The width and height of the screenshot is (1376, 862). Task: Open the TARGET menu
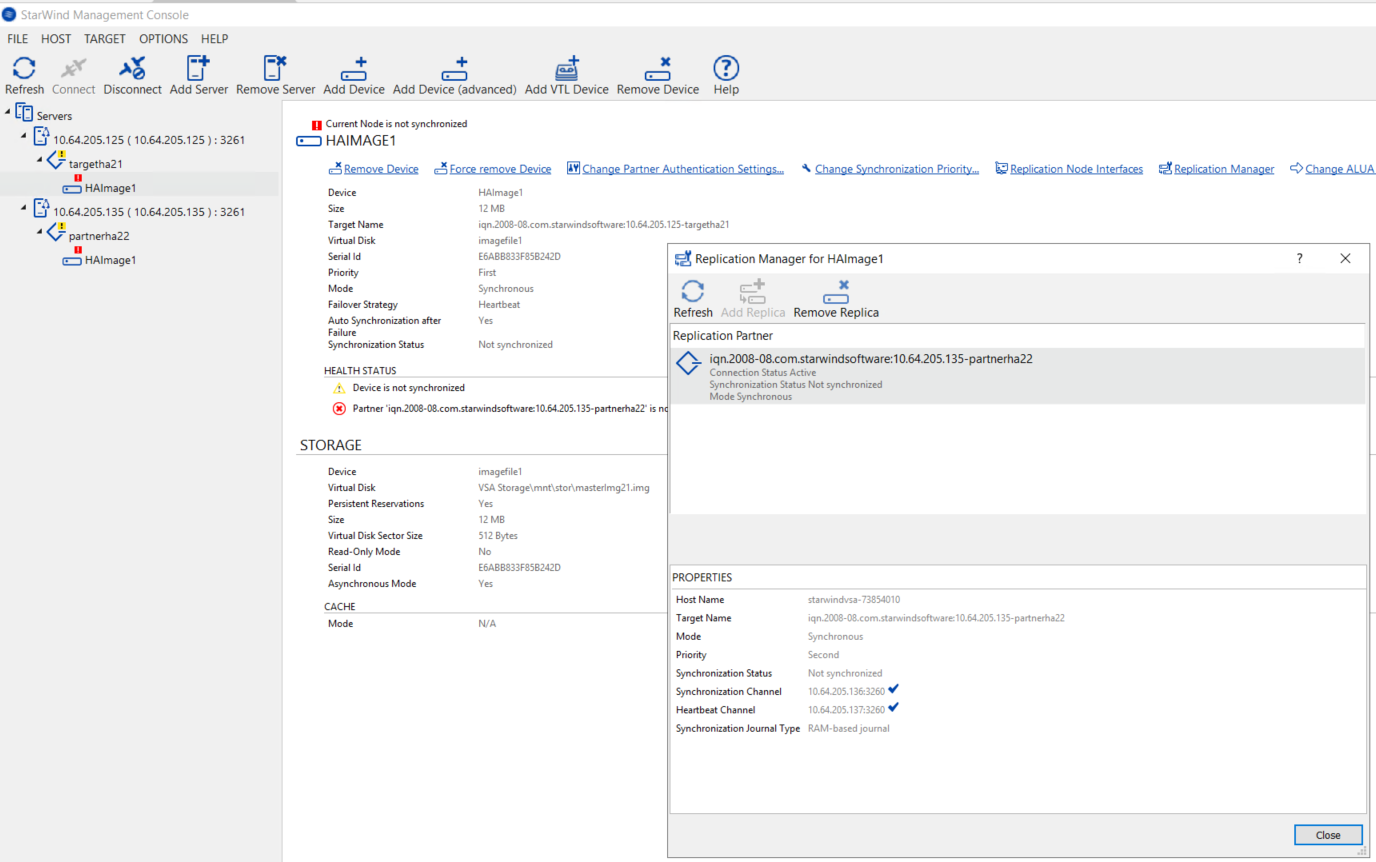[105, 39]
